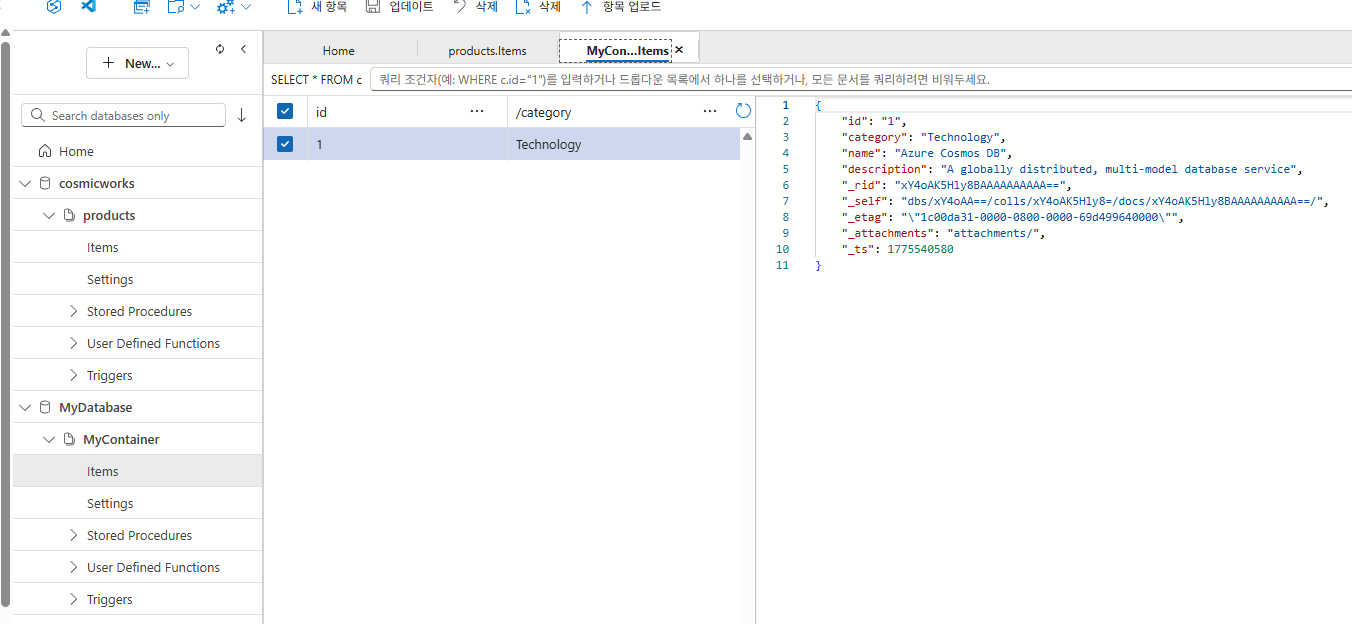
Task: Click the scroll-up triangle beside items table
Action: (747, 136)
